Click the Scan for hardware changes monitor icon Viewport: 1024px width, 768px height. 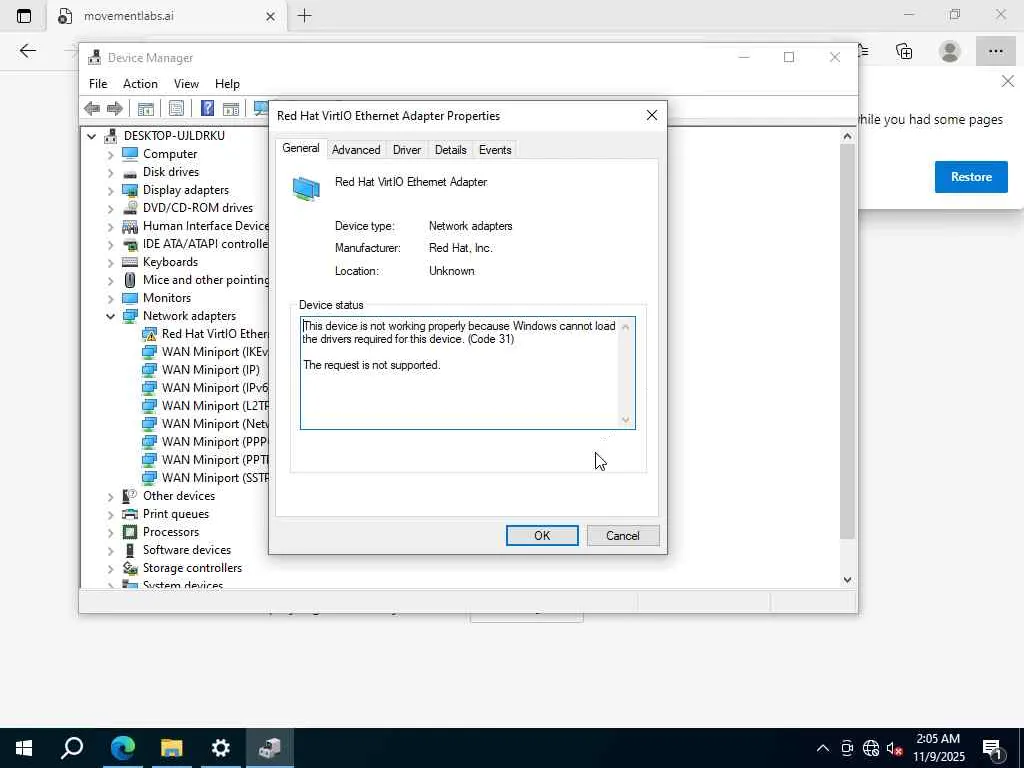tap(261, 108)
